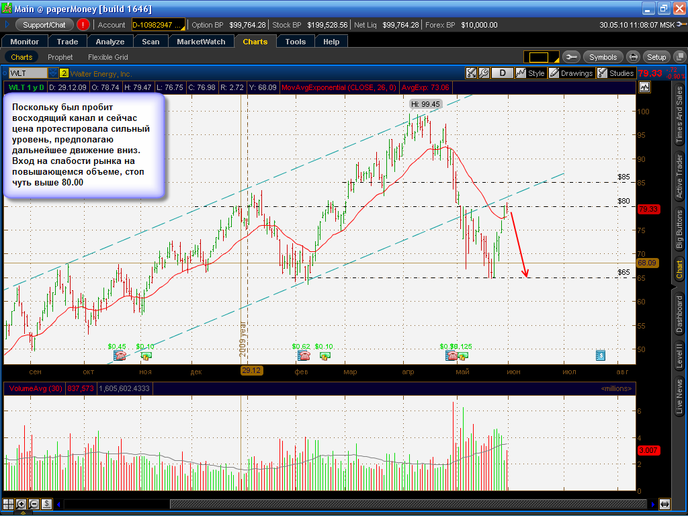Image resolution: width=688 pixels, height=516 pixels.
Task: Click the yellow color link number 2 icon
Action: pos(64,73)
